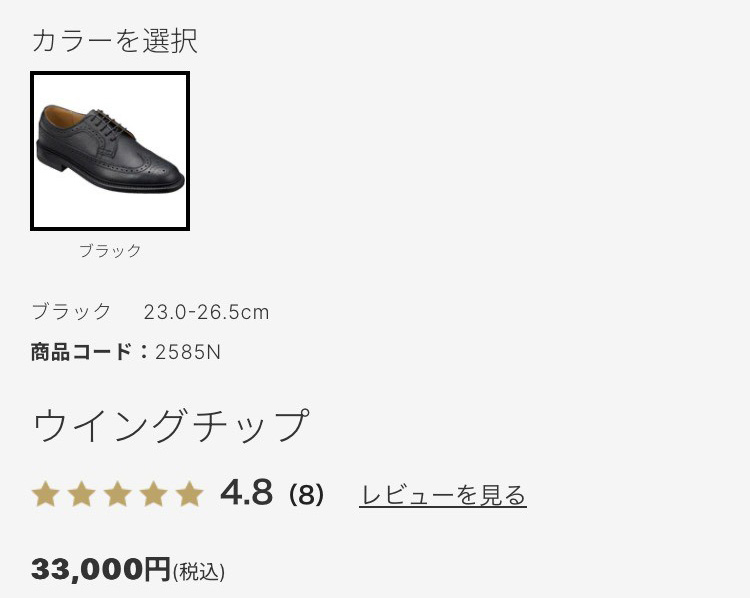Viewport: 750px width, 598px height.
Task: Click the 23.0-26.5cm size range text
Action: [x=207, y=312]
